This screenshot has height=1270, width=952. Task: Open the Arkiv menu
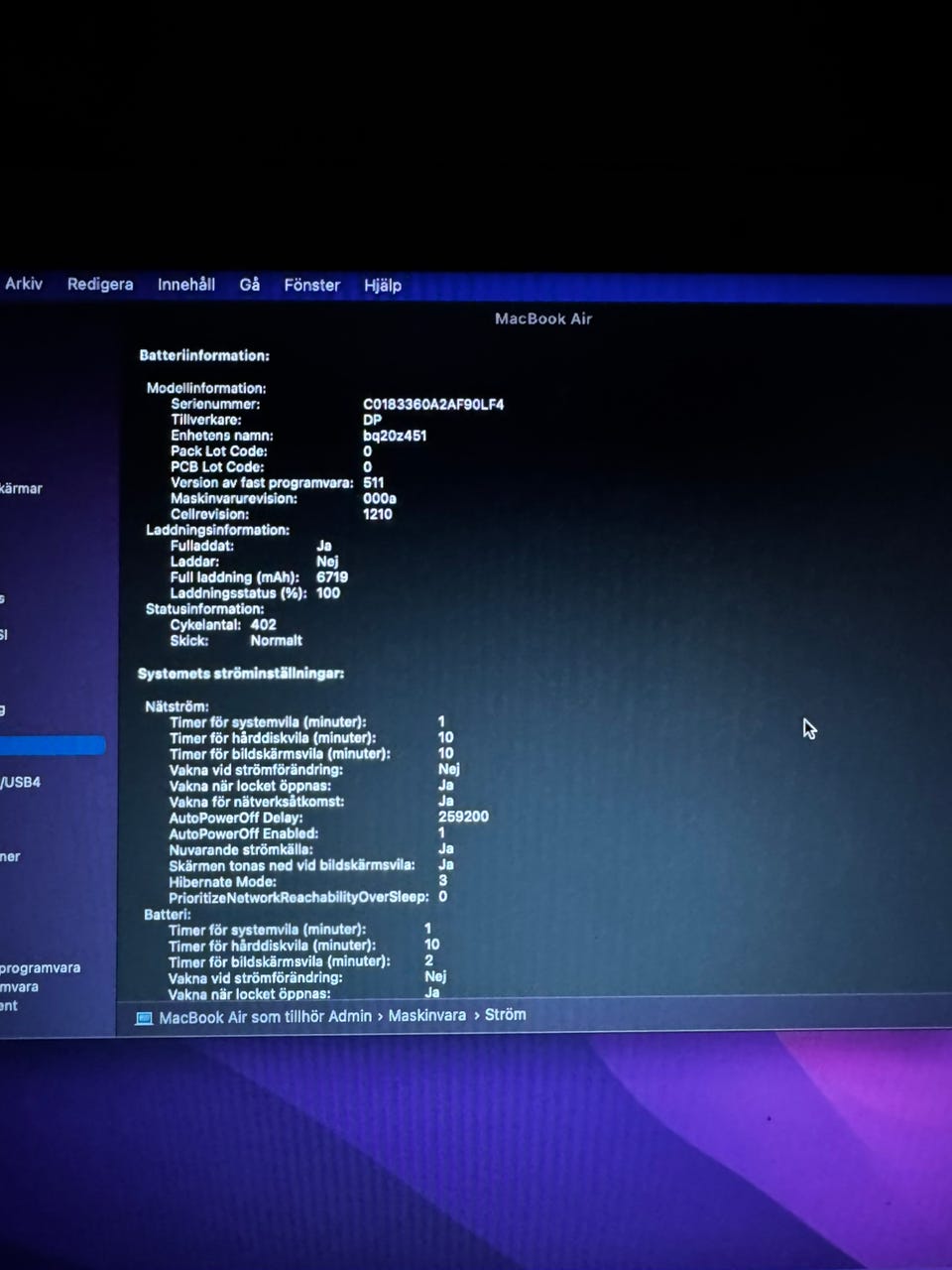24,284
